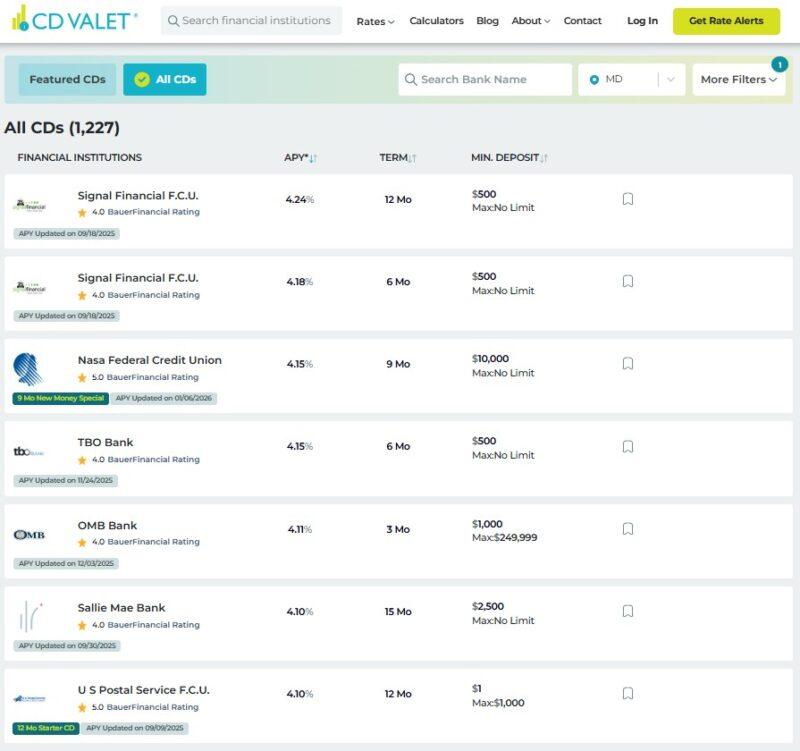Save the TBO Bank CD bookmark

[627, 446]
